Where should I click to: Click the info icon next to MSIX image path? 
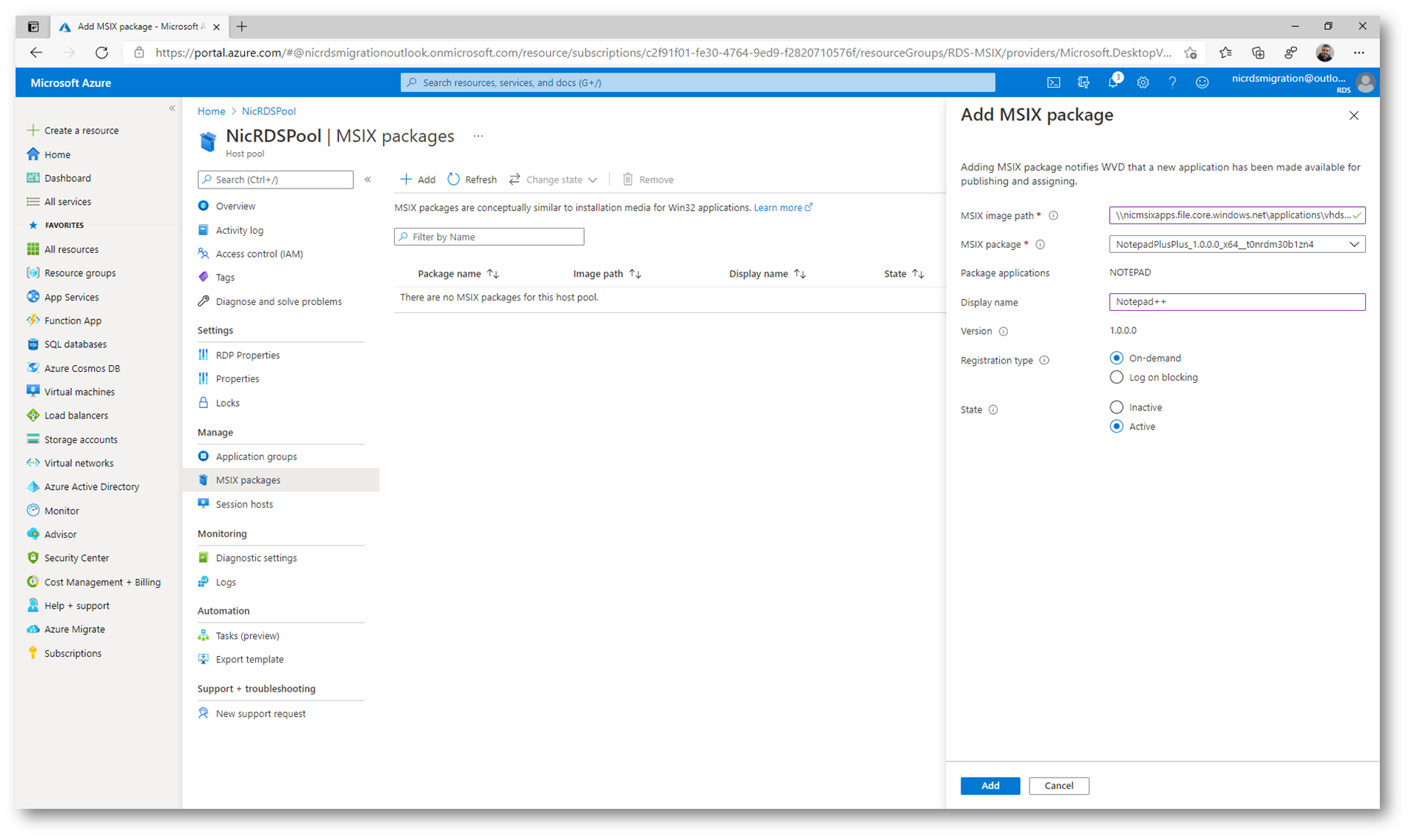[1053, 216]
